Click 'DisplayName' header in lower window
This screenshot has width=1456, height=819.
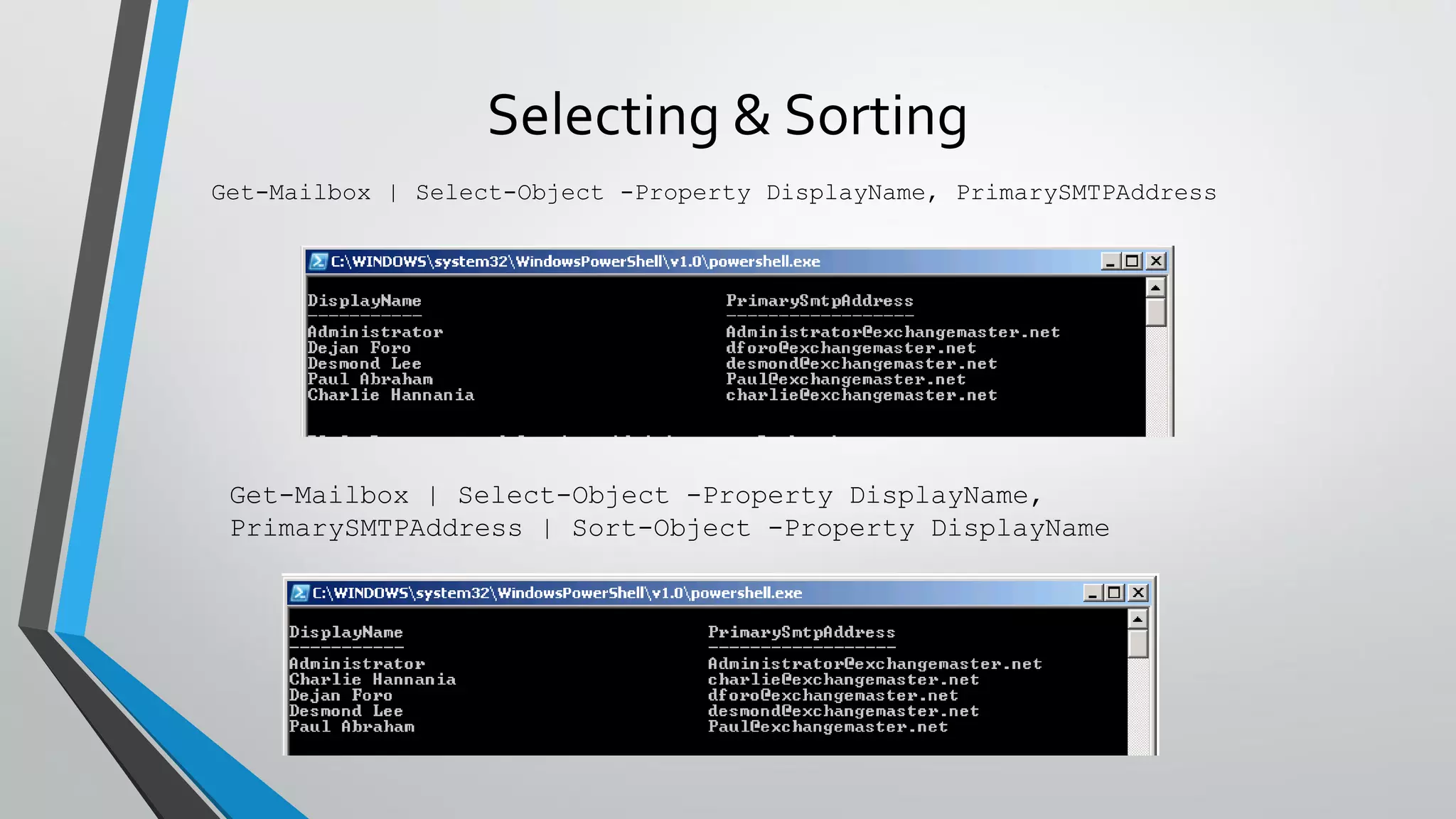346,633
